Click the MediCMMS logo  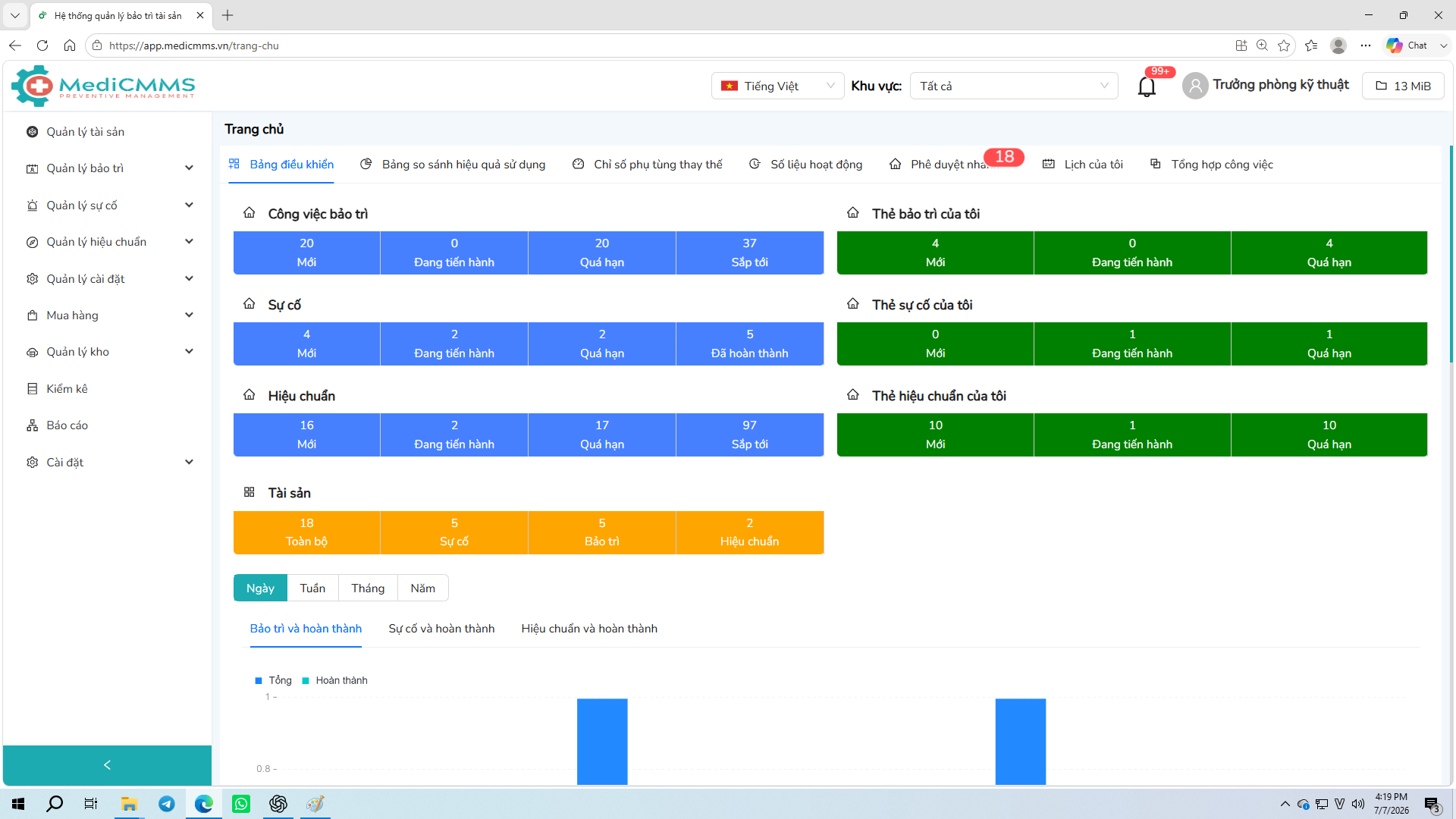coord(103,86)
